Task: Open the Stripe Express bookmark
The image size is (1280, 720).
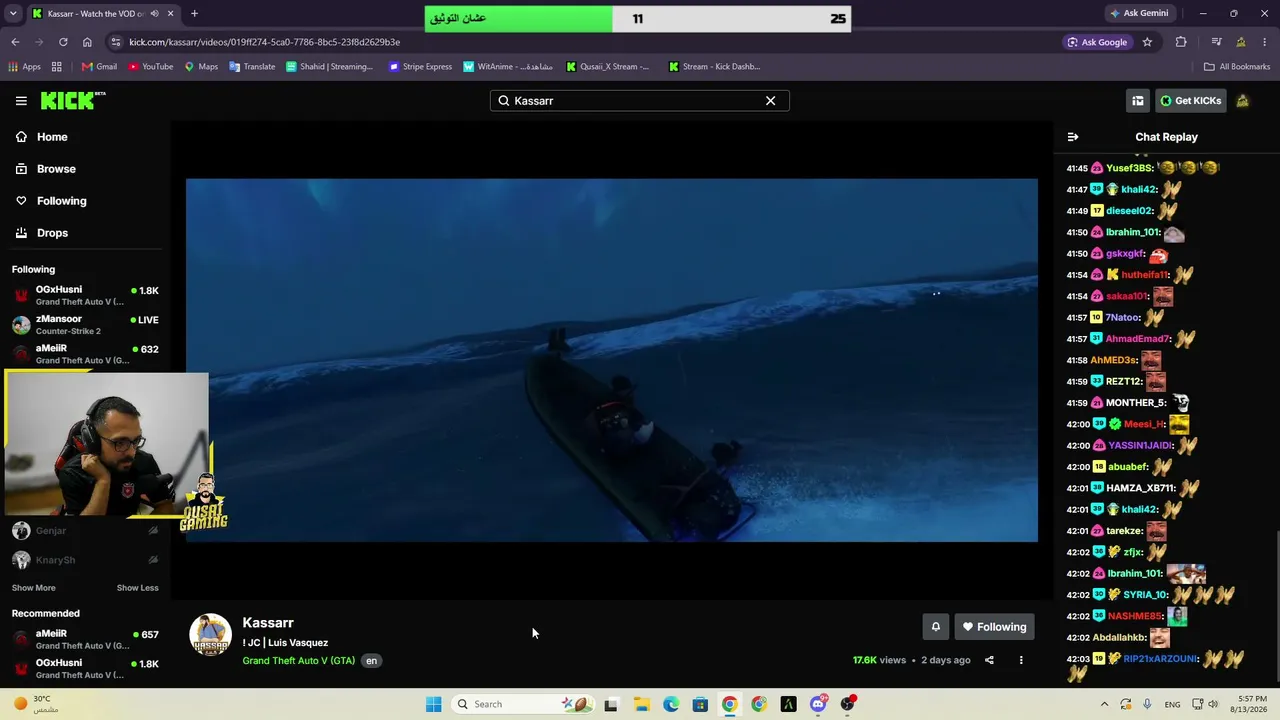Action: click(x=420, y=67)
